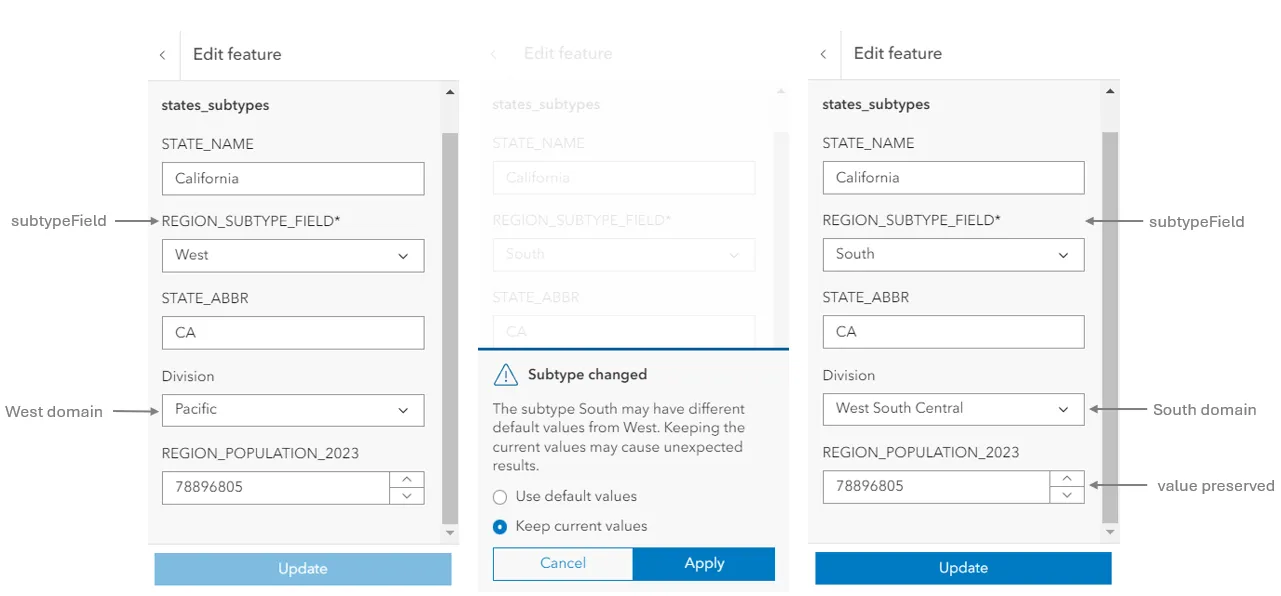The height and width of the screenshot is (596, 1281).
Task: Click the disabled Update button in the left panel
Action: (302, 568)
